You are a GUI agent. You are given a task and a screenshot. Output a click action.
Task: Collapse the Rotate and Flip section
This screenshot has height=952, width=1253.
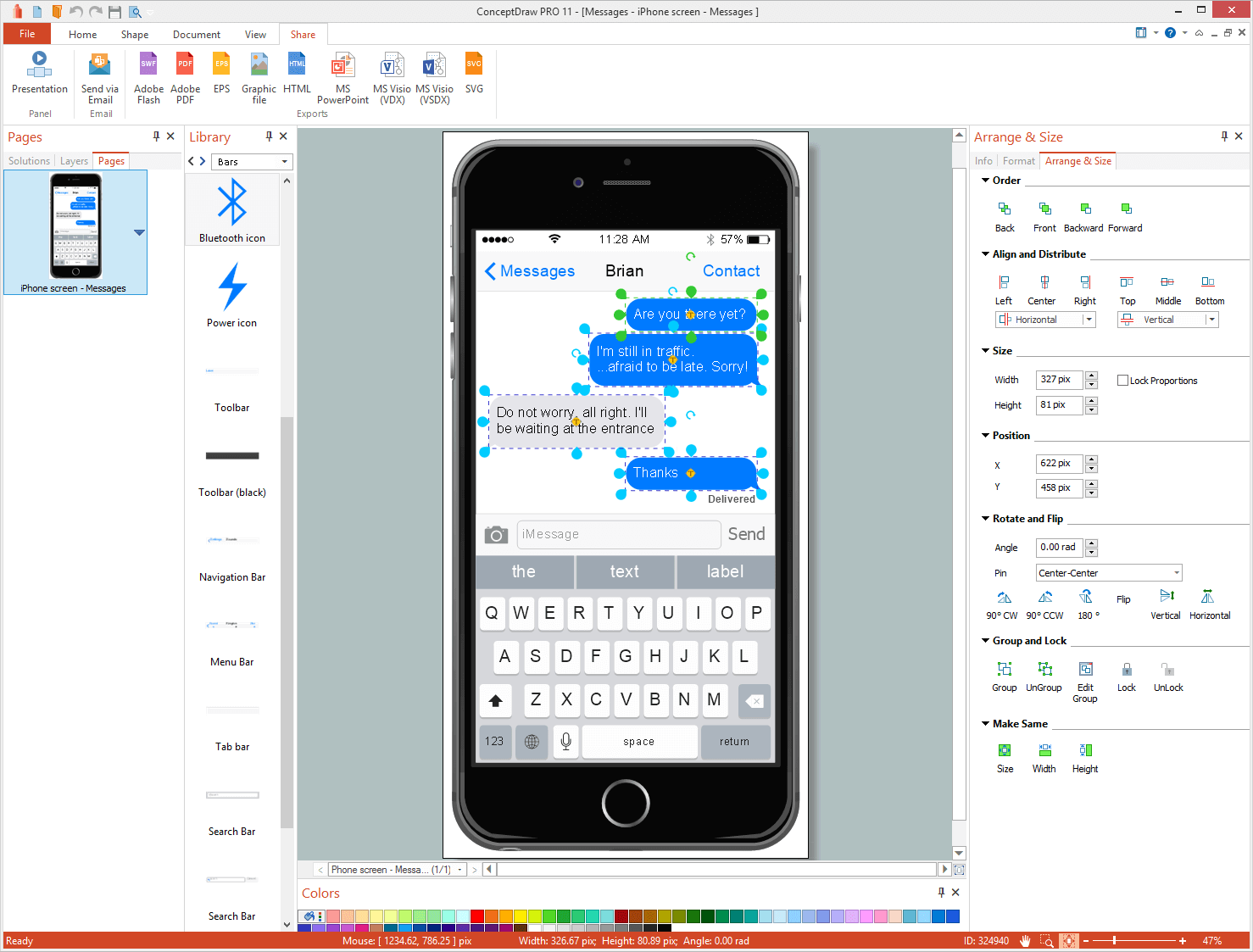(985, 519)
